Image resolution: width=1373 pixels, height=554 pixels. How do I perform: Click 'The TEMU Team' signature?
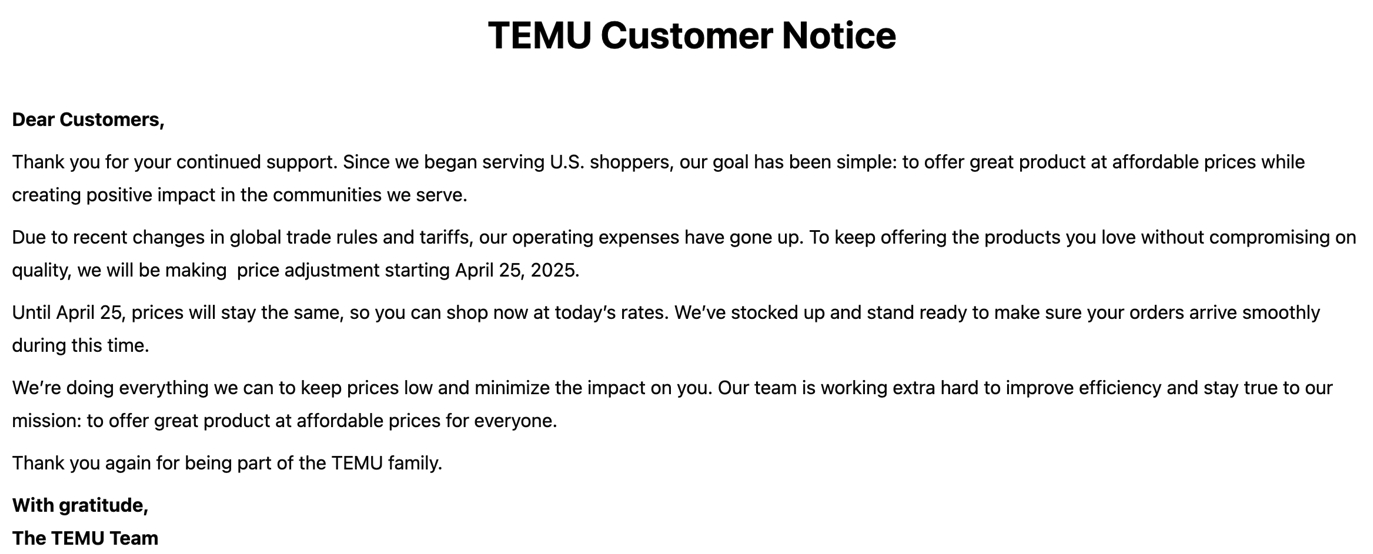tap(85, 538)
